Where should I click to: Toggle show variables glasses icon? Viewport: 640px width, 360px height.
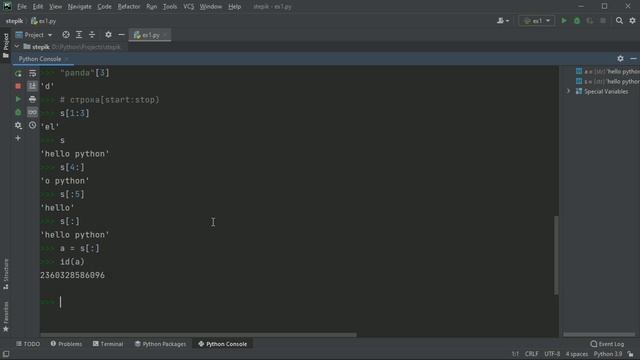32,112
